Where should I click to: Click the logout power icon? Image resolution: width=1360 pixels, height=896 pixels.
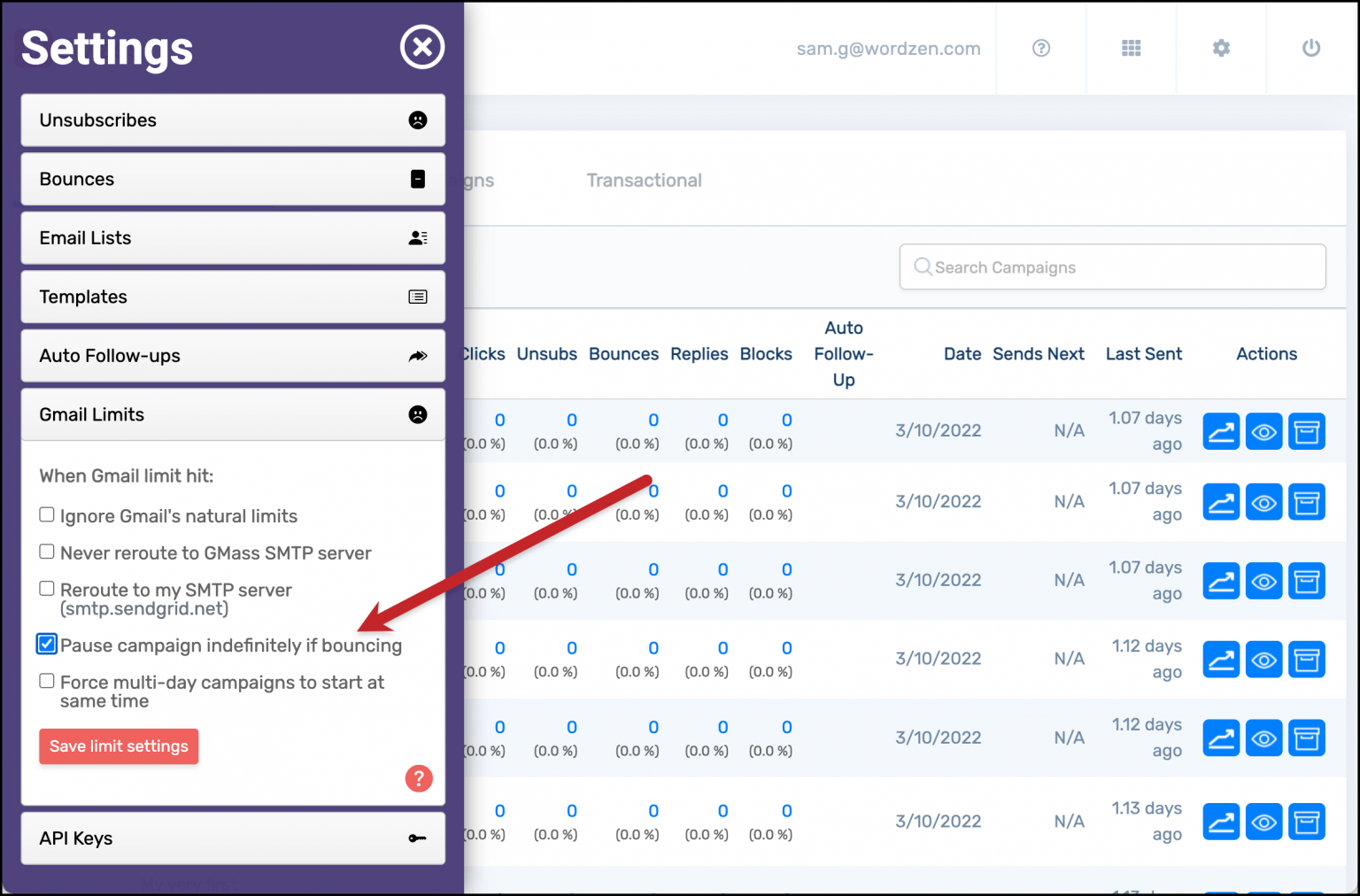(1310, 49)
